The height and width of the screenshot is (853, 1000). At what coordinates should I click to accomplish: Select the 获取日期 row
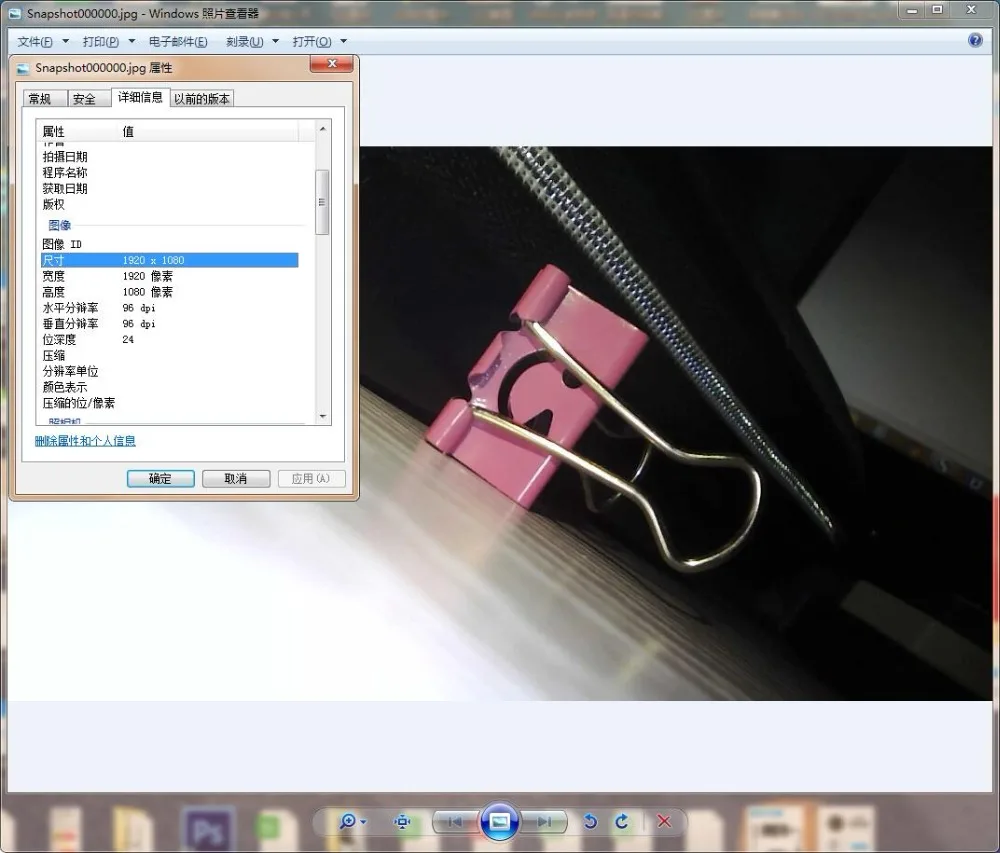point(169,189)
